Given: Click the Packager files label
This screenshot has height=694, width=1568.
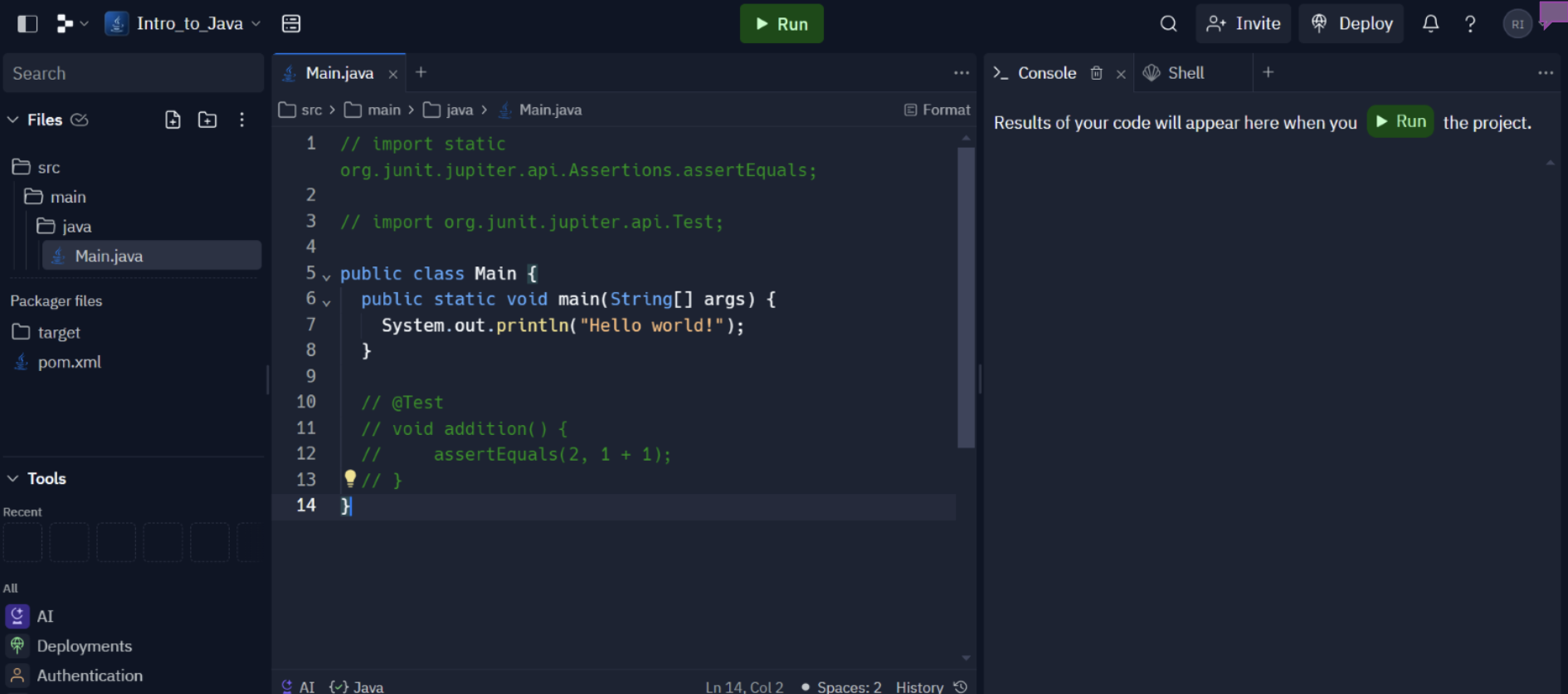Looking at the screenshot, I should pyautogui.click(x=56, y=301).
